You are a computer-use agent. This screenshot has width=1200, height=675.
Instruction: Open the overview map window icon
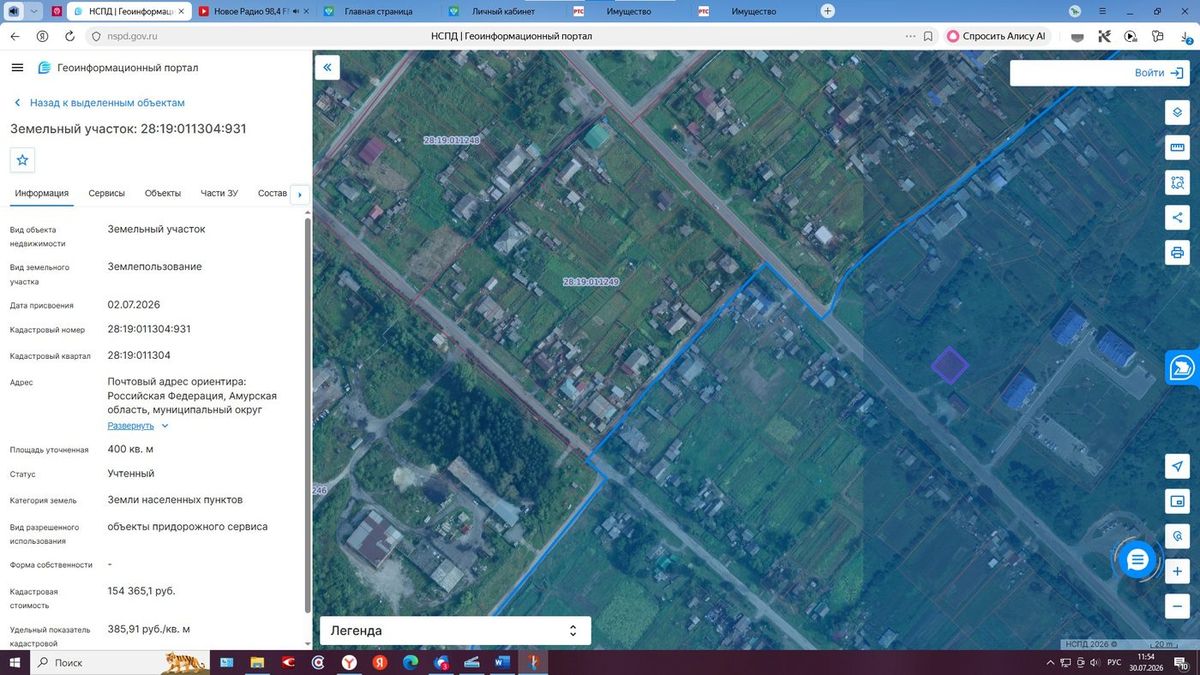coord(1177,501)
